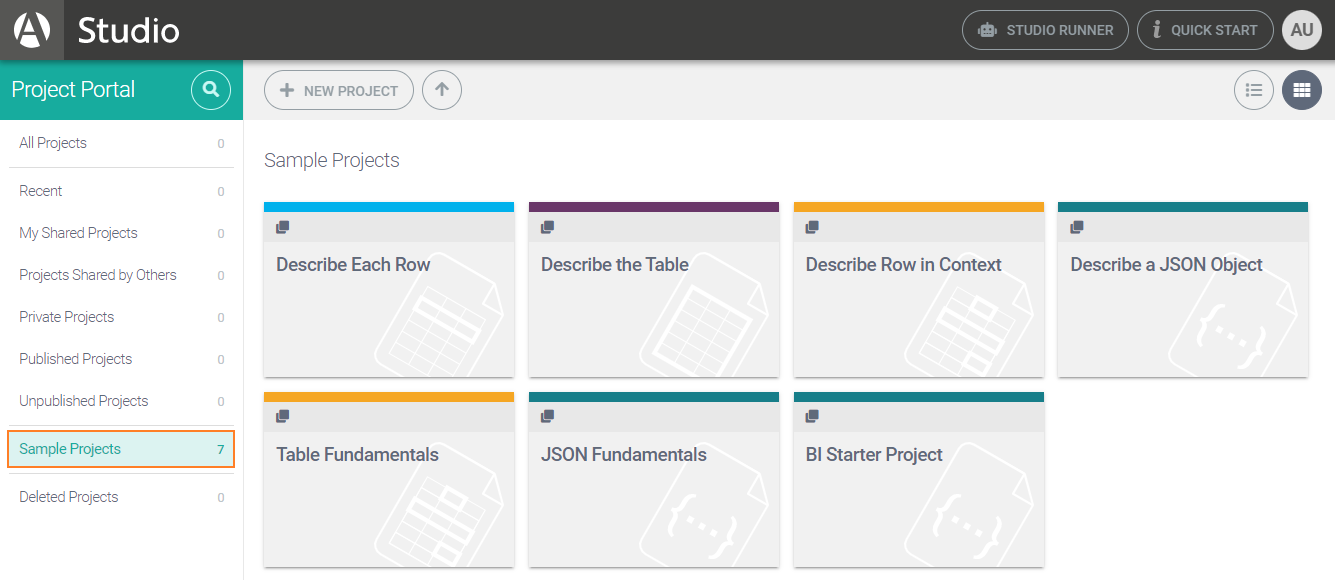
Task: Click copy icon on Describe a JSON Object card
Action: pos(1077,227)
